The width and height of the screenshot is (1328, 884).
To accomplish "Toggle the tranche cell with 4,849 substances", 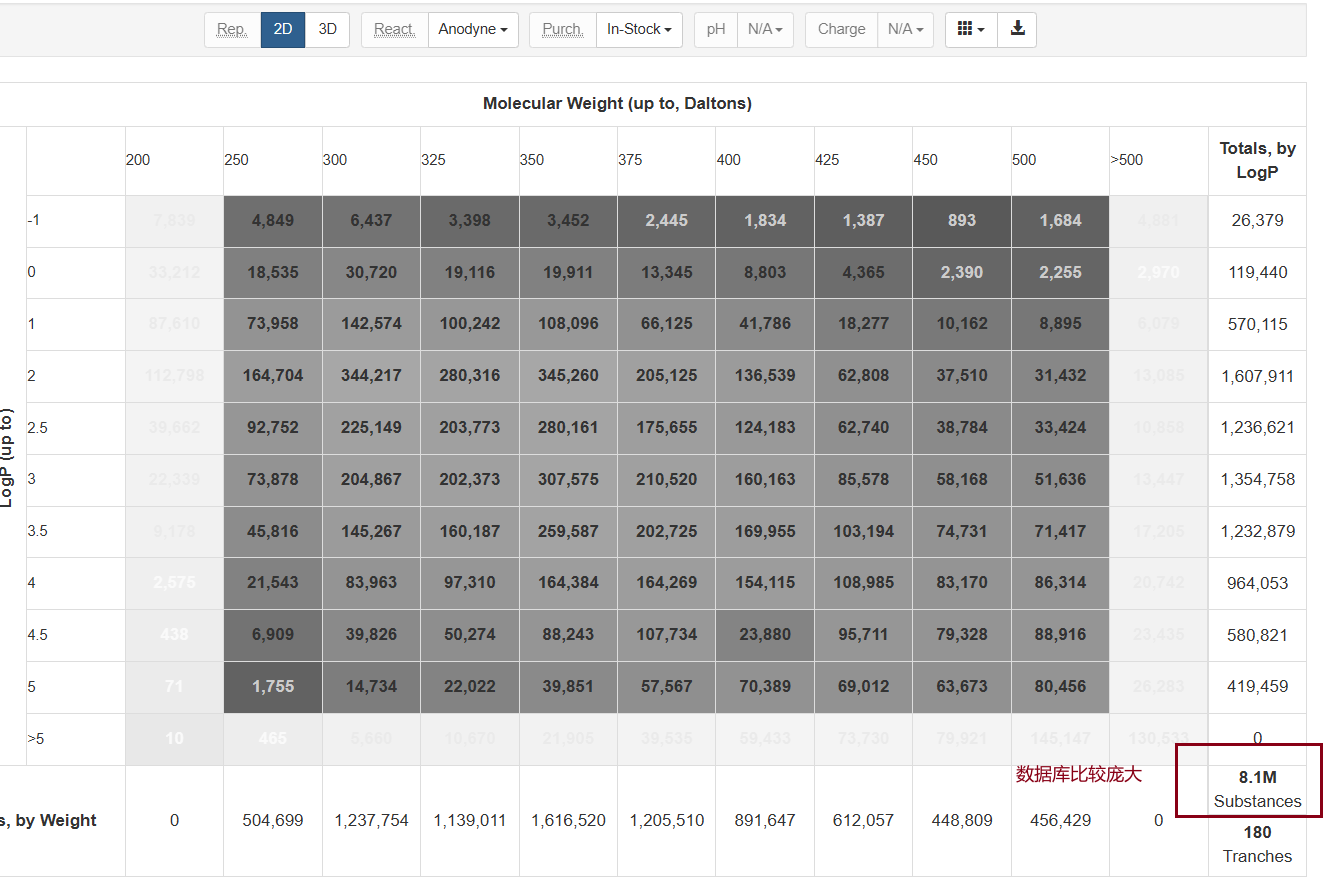I will point(273,221).
